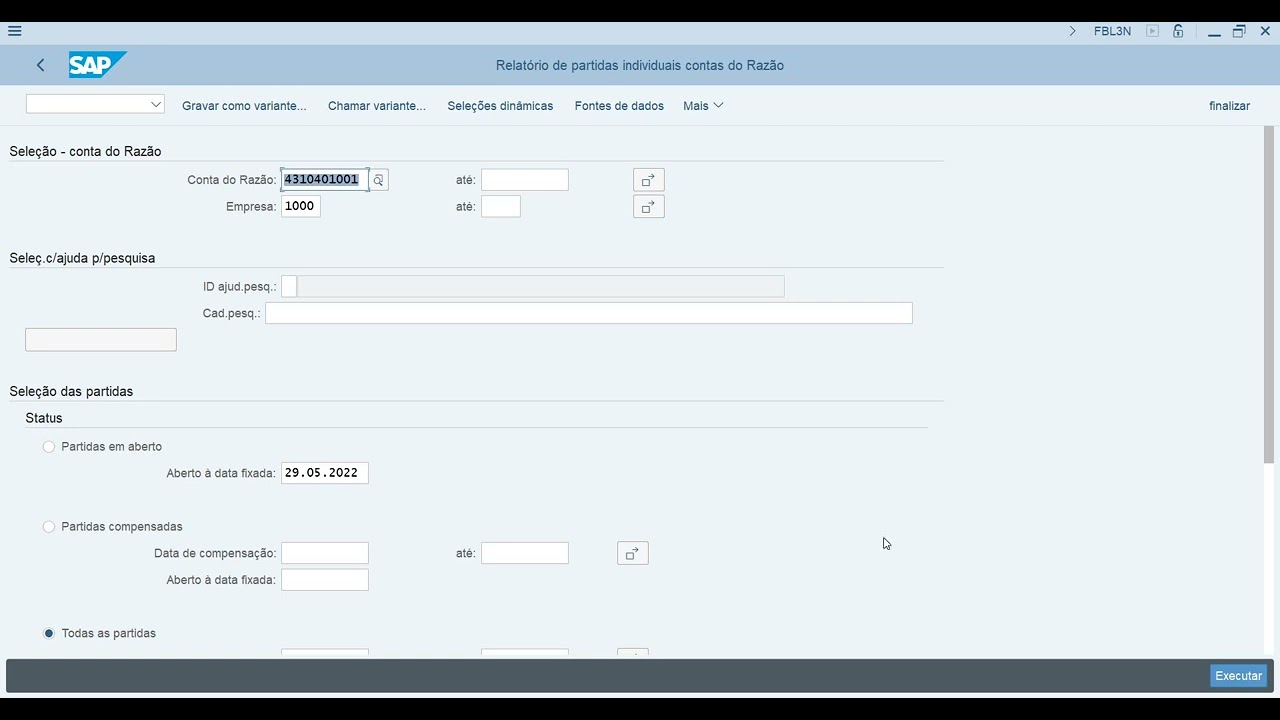1280x720 pixels.
Task: Expand the Mais menu
Action: tap(703, 105)
